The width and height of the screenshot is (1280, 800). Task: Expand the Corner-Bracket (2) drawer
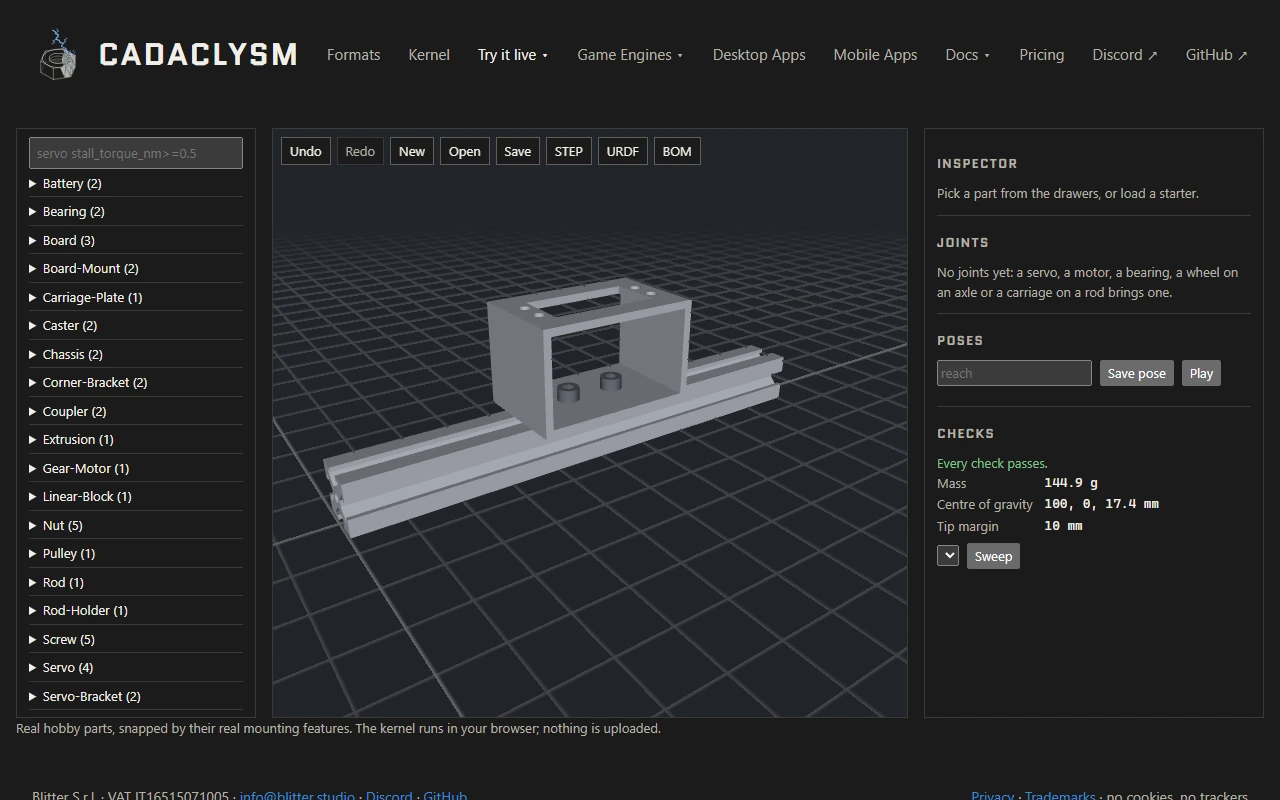136,383
